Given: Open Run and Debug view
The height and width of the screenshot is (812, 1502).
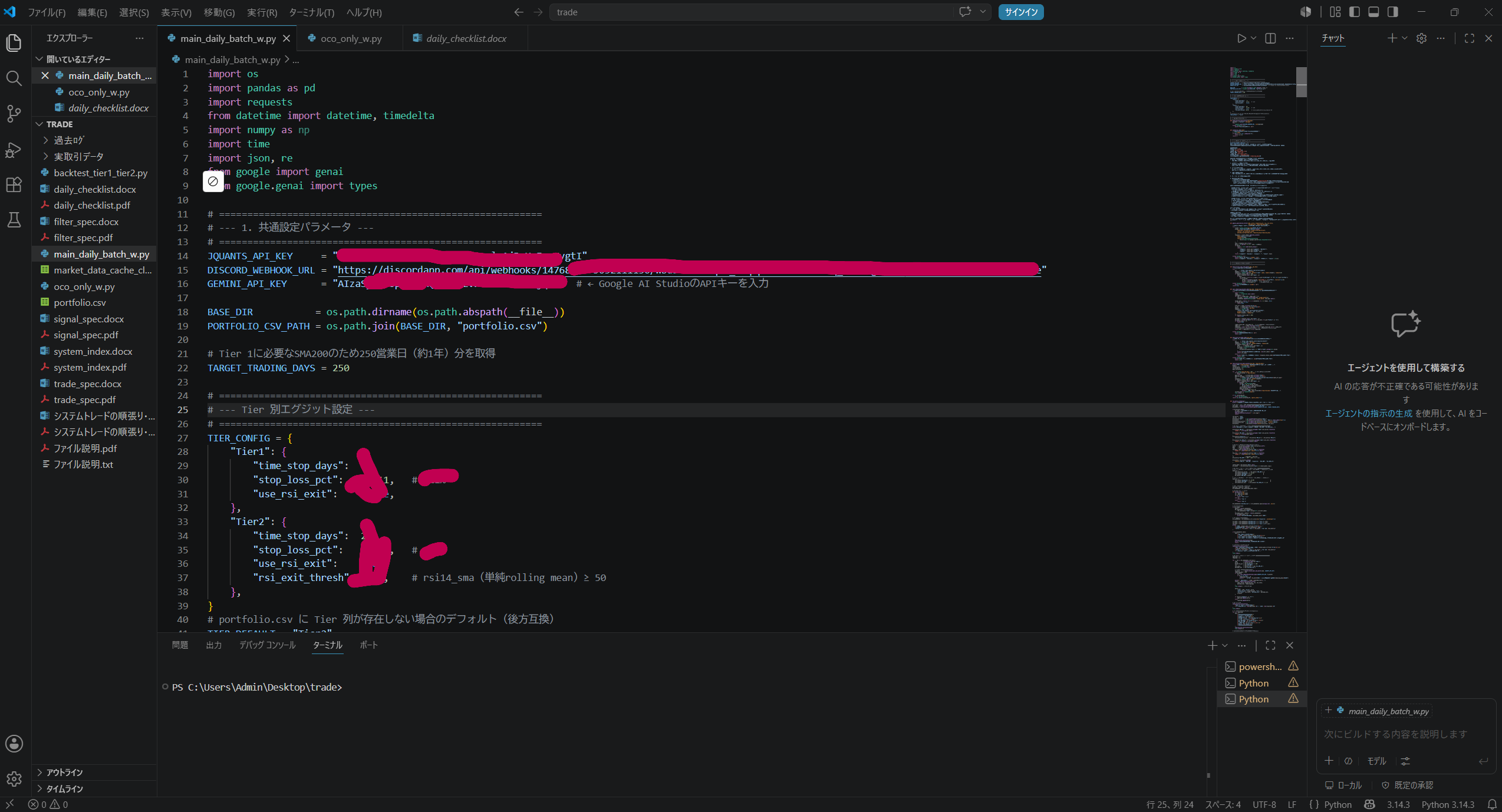Looking at the screenshot, I should coord(14,150).
